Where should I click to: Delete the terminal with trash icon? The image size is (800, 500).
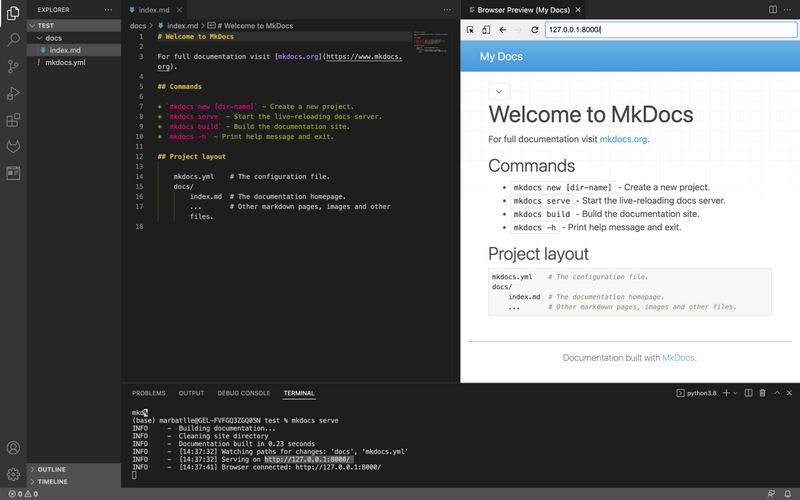point(762,393)
